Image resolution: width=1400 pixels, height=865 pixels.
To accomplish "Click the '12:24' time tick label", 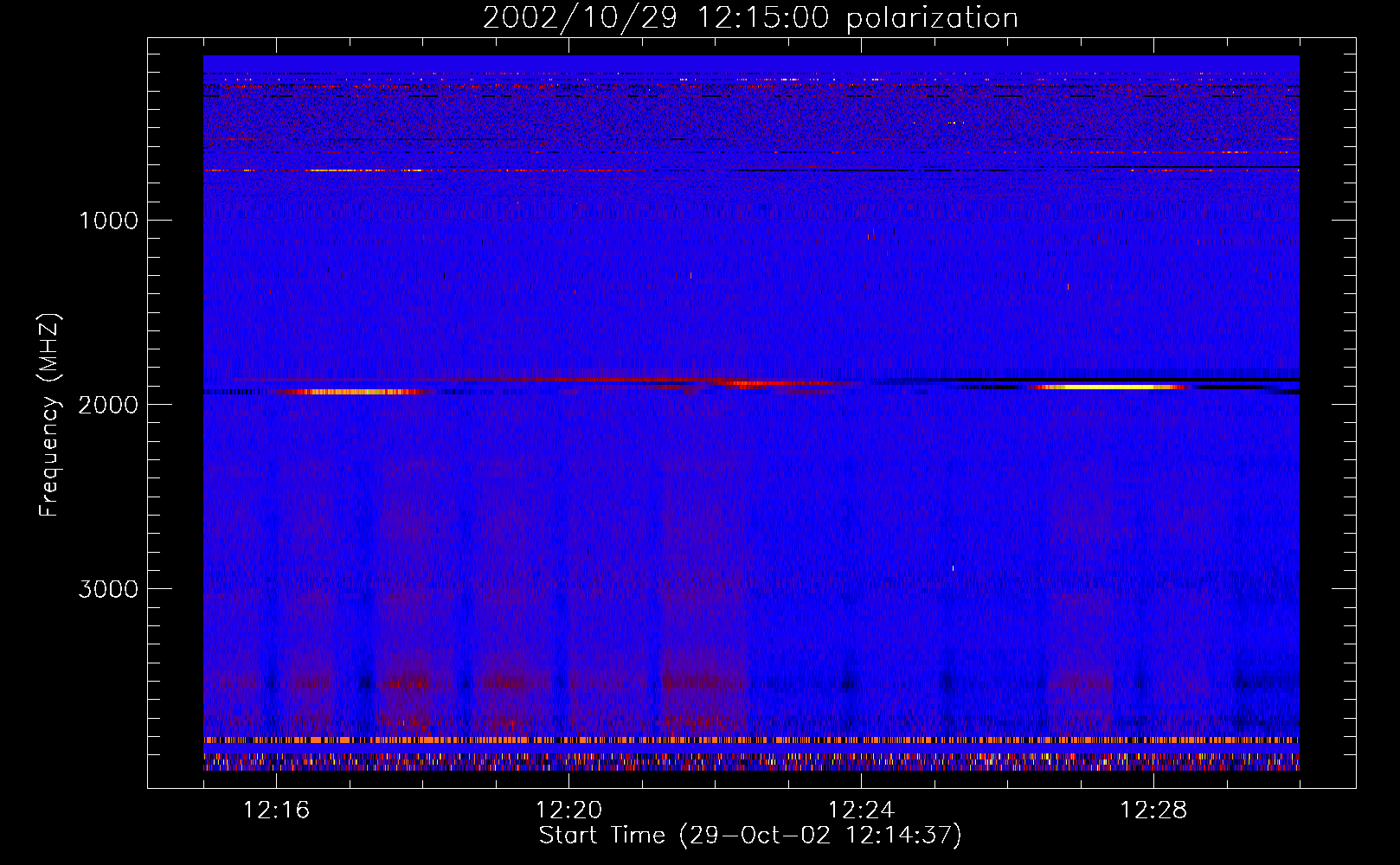I will point(861,810).
